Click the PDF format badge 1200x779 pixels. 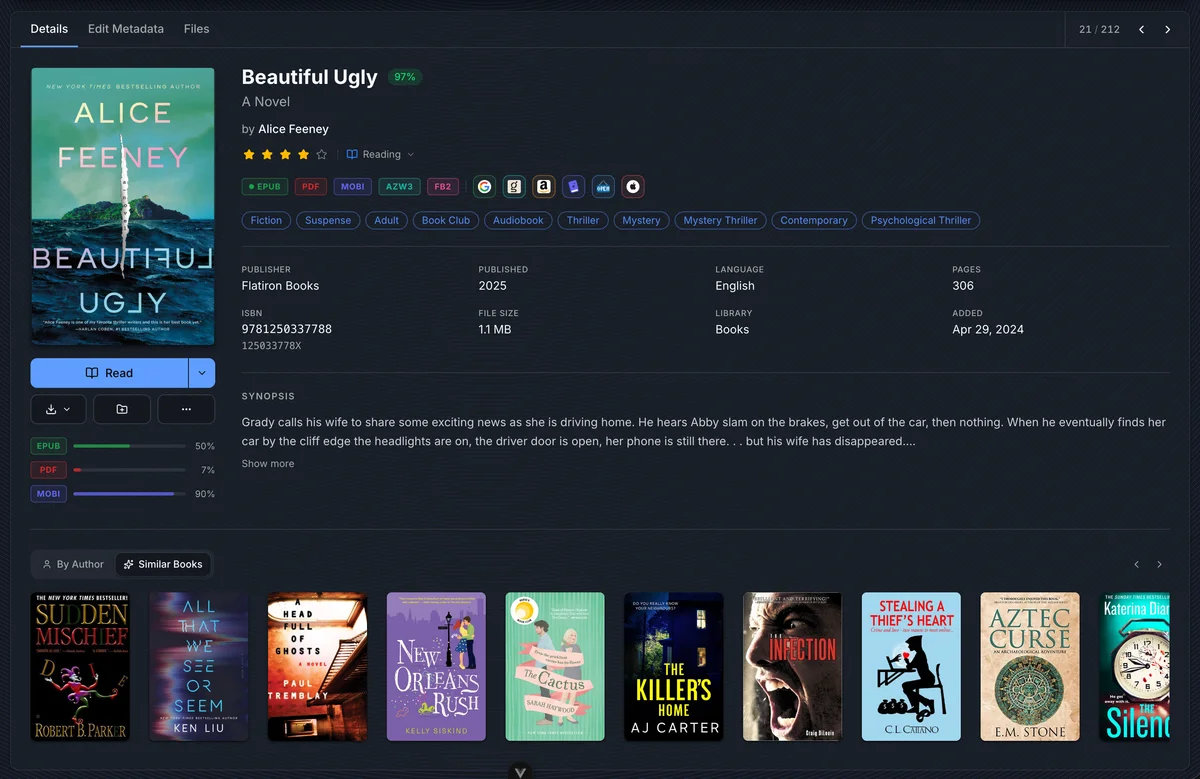coord(311,187)
